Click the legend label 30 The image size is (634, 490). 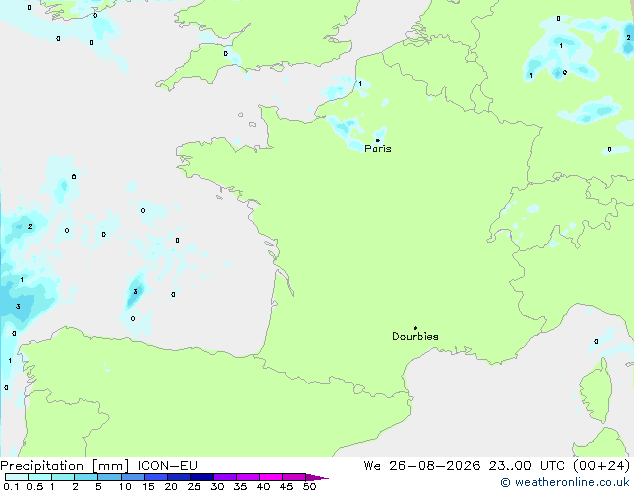tap(217, 486)
